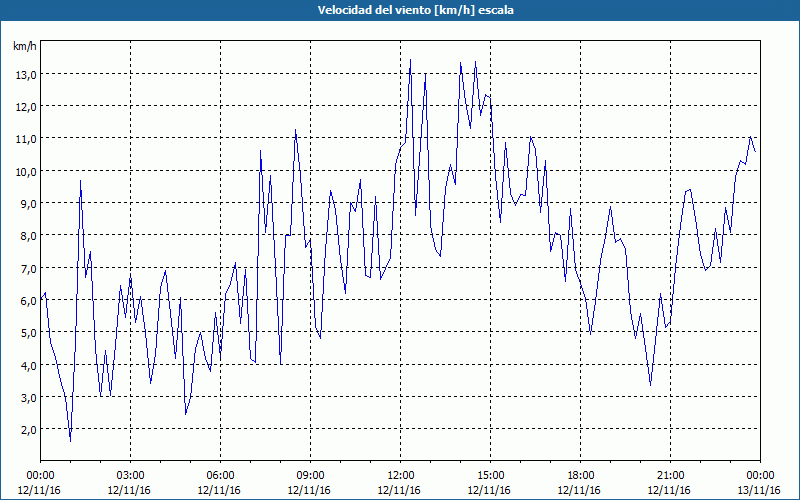Select the 7,0 y-axis value
Screen dimensions: 800x500
(29, 268)
